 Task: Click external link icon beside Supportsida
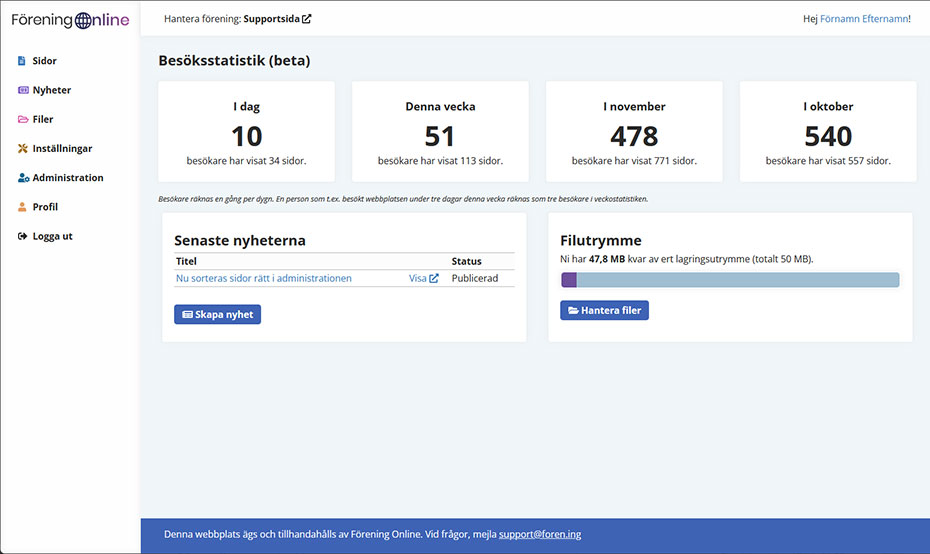(x=307, y=19)
